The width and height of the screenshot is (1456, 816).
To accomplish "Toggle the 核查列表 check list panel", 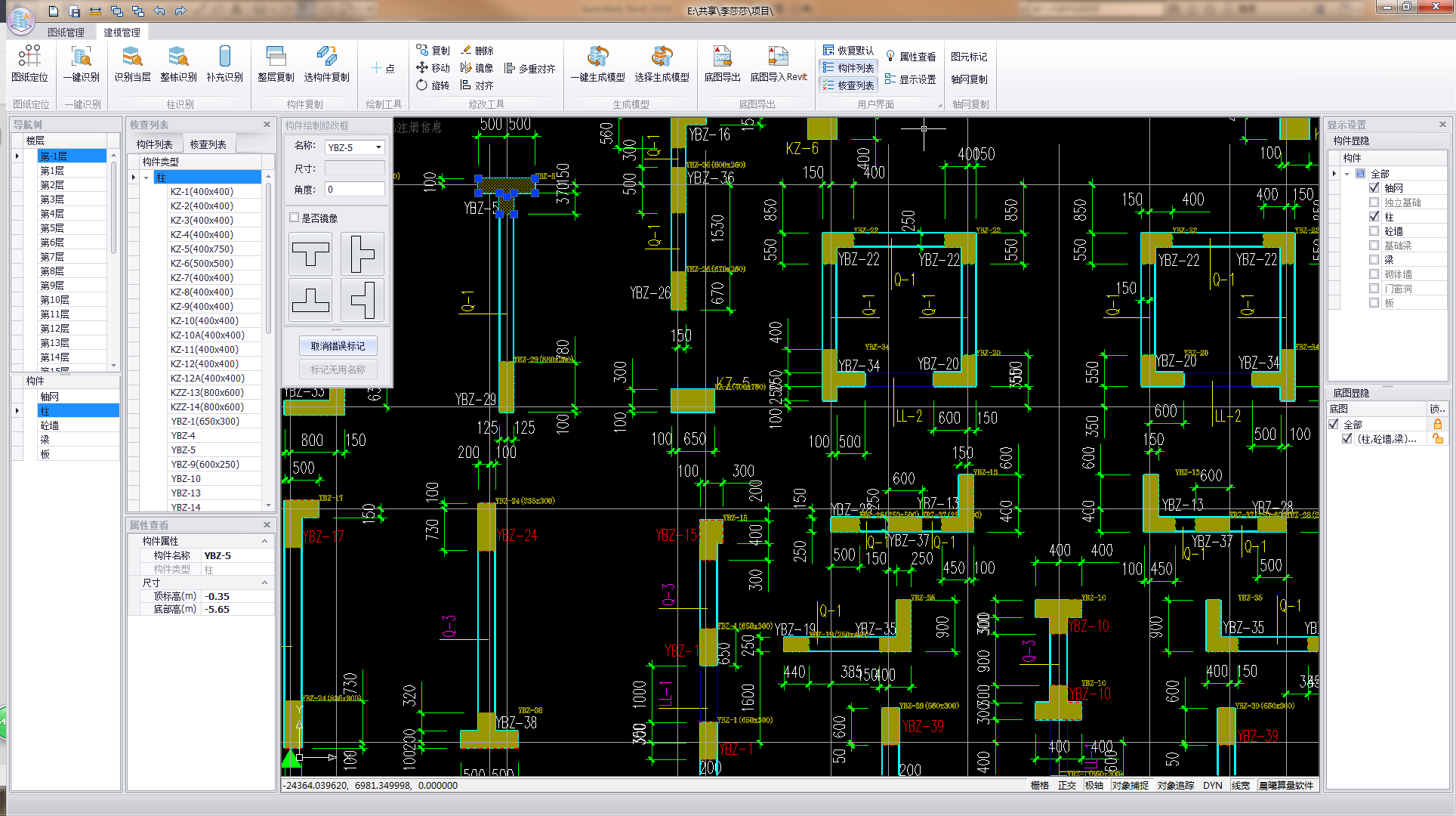I will pos(848,85).
